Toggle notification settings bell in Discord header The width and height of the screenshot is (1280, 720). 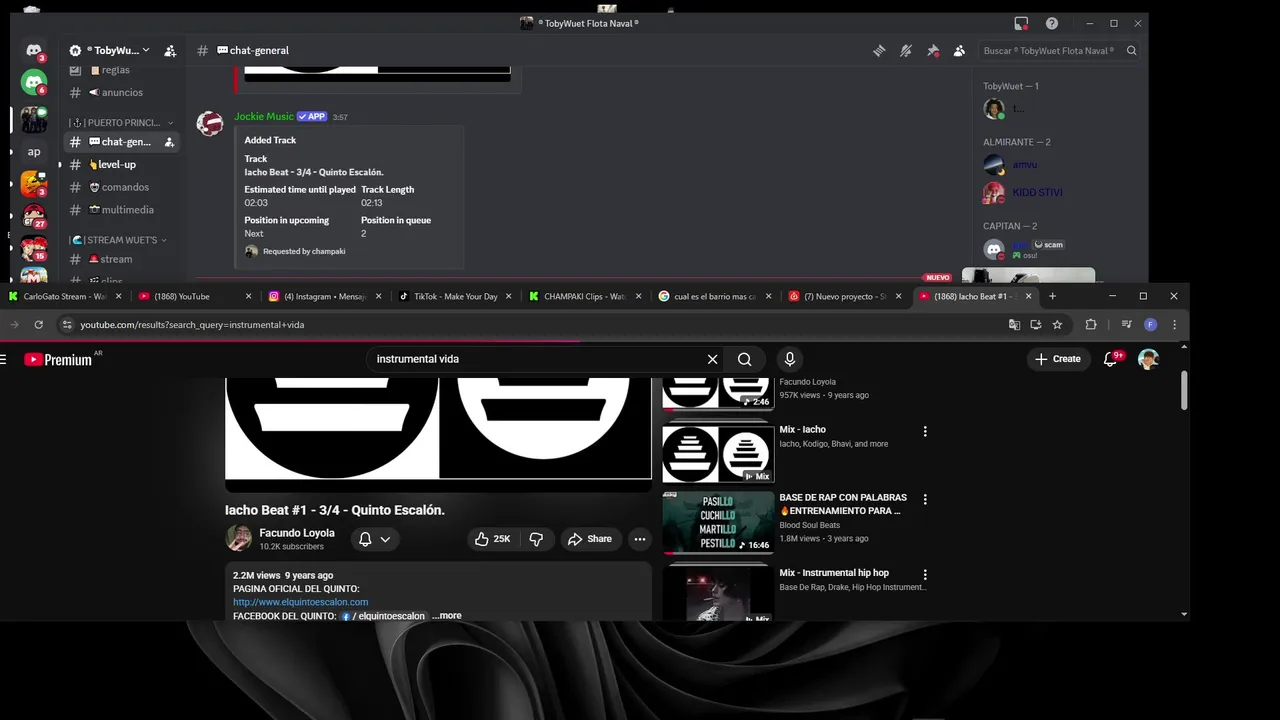(x=906, y=50)
